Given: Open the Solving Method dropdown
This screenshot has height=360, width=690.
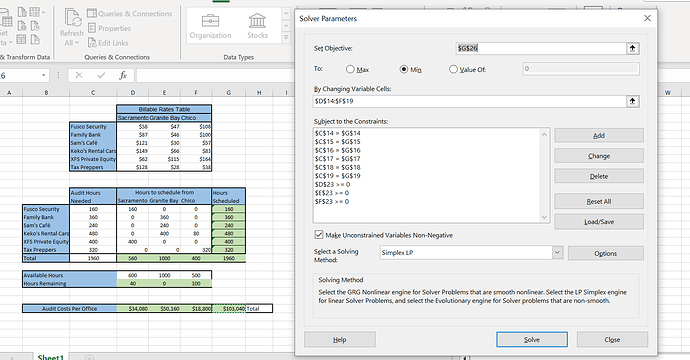Looking at the screenshot, I should click(x=557, y=252).
